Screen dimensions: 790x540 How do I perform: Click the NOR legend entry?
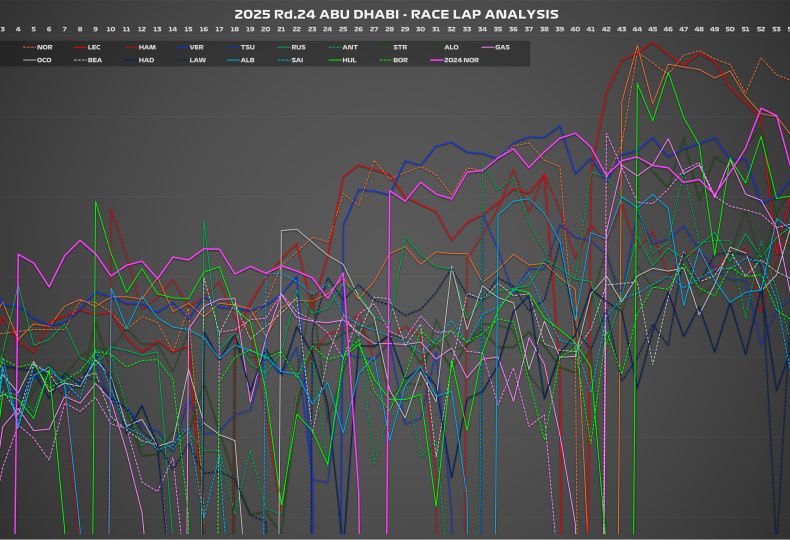(x=44, y=47)
